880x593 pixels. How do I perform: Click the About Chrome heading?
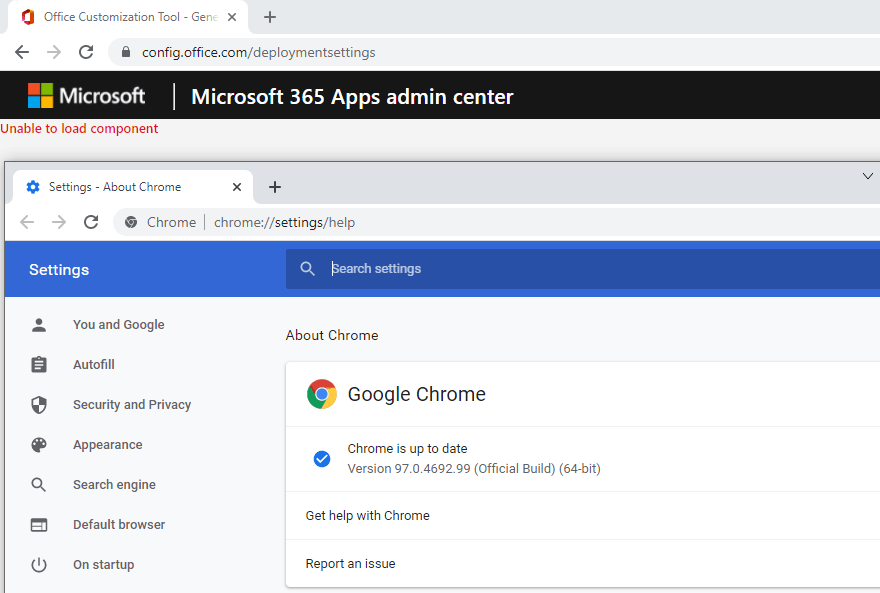click(x=332, y=335)
